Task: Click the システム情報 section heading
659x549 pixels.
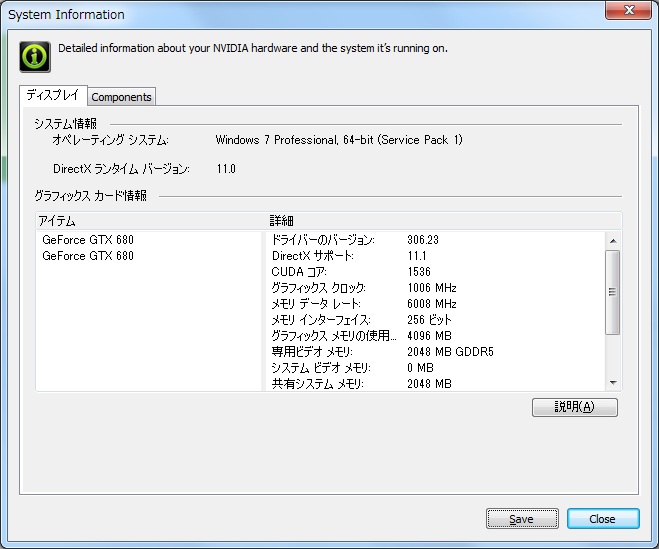Action: pos(66,124)
